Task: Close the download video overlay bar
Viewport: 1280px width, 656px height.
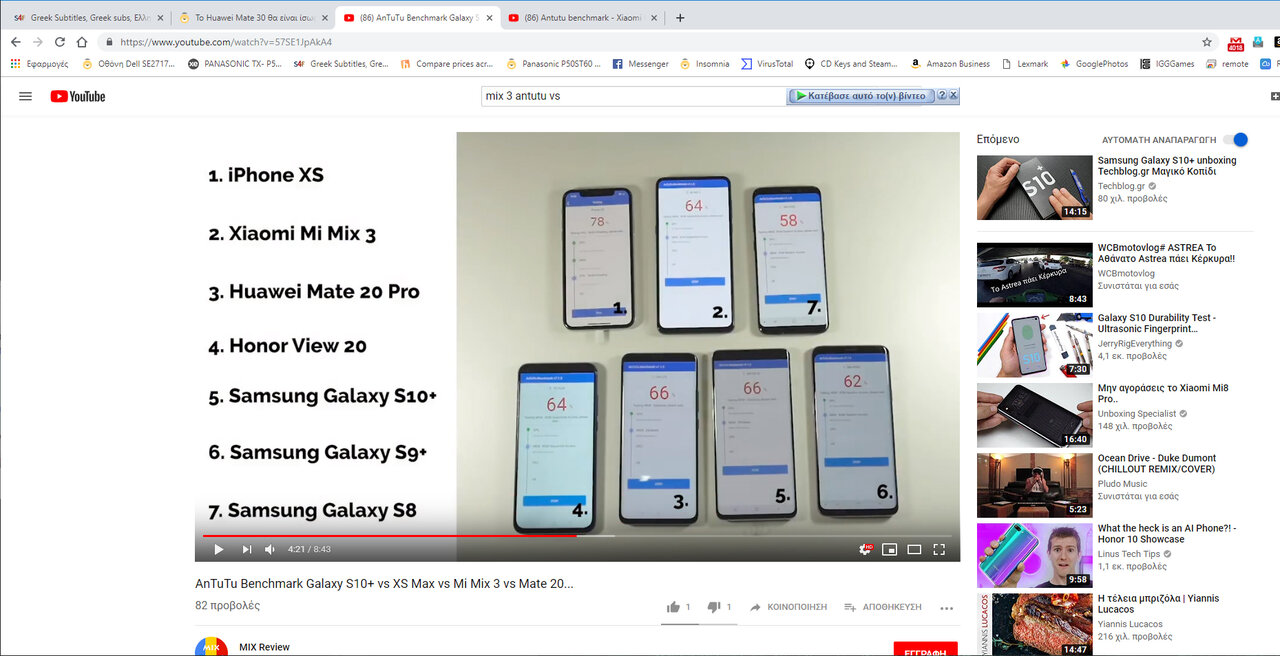Action: [954, 96]
